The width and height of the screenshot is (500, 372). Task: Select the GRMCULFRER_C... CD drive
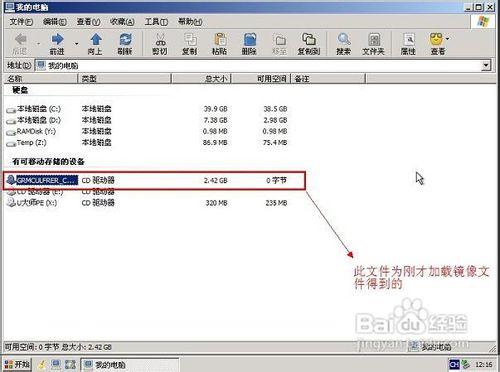pos(47,180)
